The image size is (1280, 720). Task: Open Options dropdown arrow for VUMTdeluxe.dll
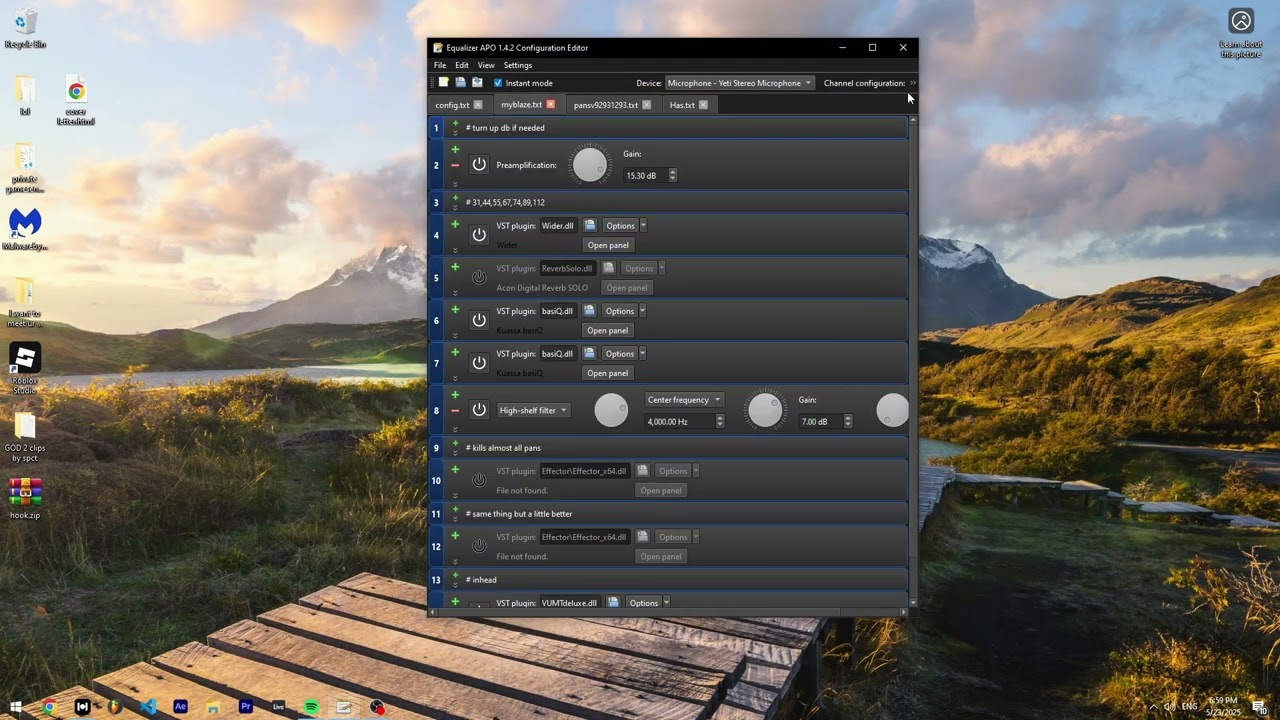(666, 603)
